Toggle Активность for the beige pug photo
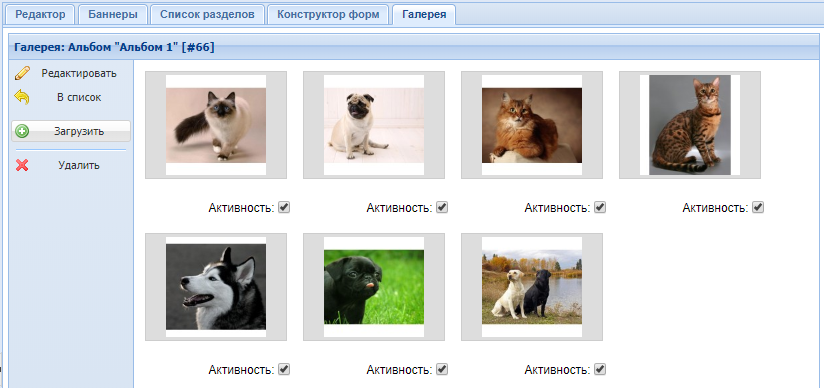824x388 pixels. pos(442,207)
